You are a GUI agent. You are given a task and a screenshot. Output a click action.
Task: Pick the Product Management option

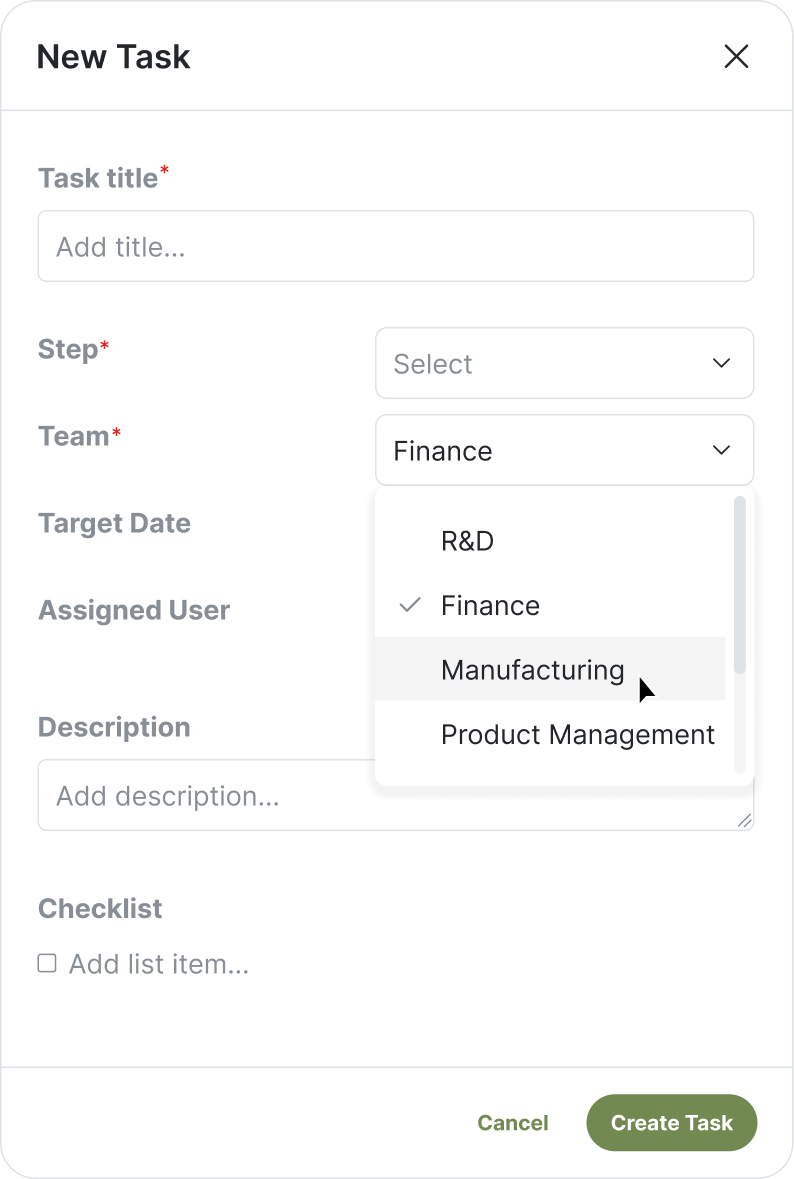[550, 735]
